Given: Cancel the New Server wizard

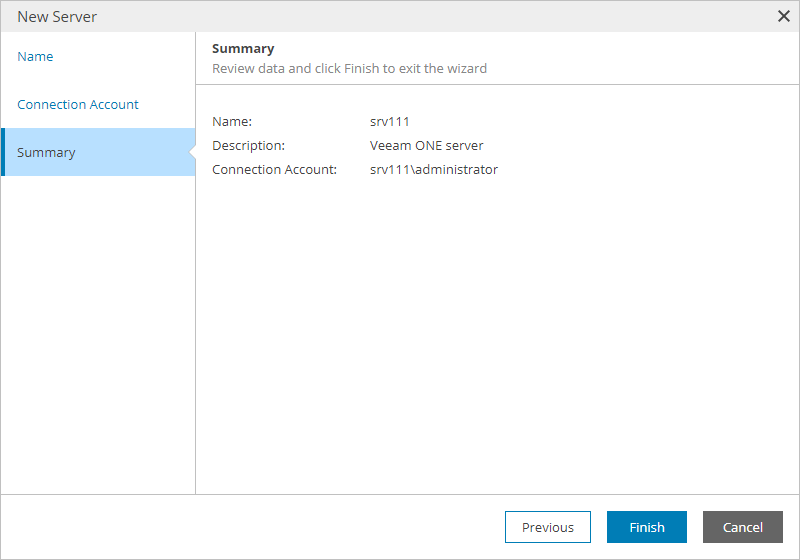Looking at the screenshot, I should point(743,527).
